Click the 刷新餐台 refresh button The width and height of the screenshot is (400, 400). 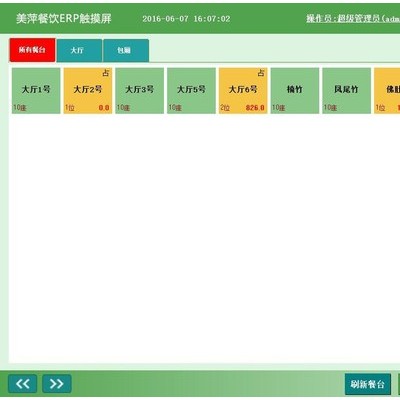pos(368,384)
